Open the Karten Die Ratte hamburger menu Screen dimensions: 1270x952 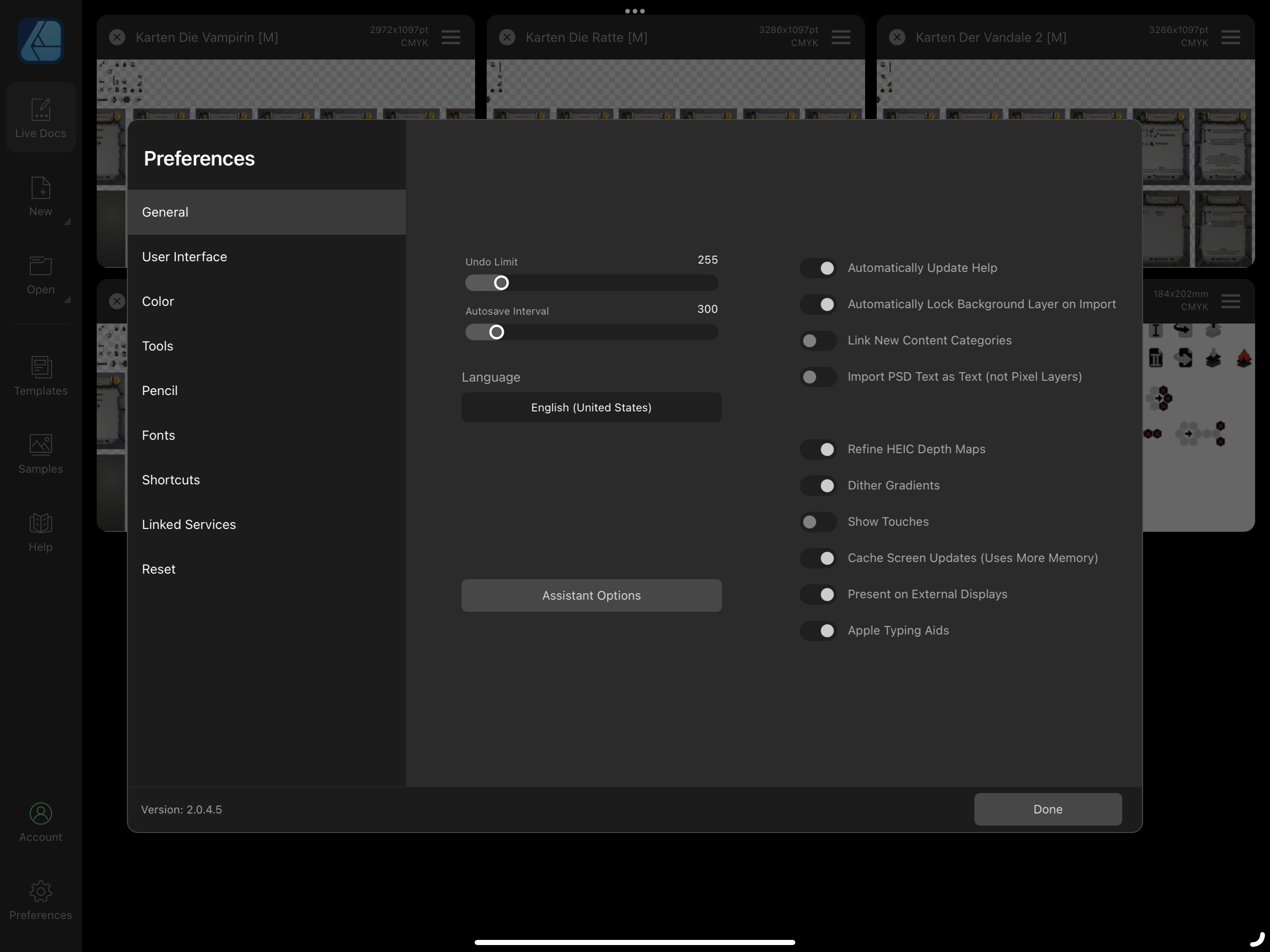click(x=840, y=37)
